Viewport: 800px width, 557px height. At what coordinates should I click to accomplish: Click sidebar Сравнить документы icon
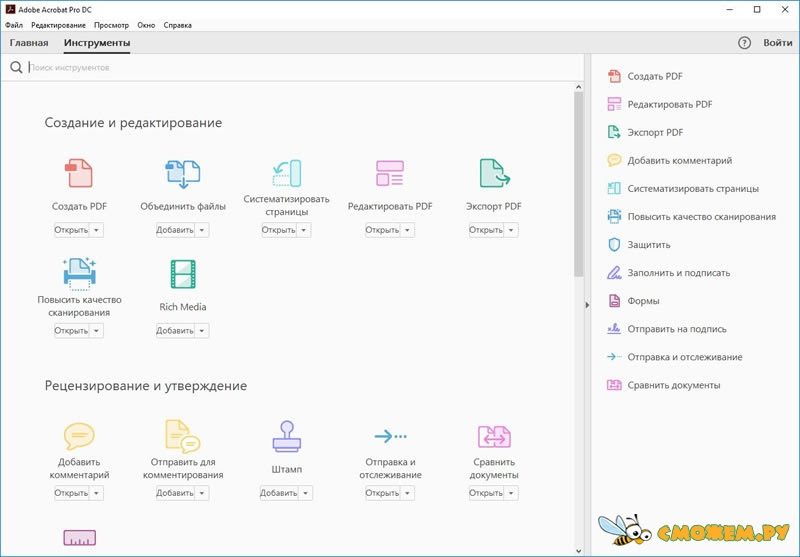[x=614, y=385]
